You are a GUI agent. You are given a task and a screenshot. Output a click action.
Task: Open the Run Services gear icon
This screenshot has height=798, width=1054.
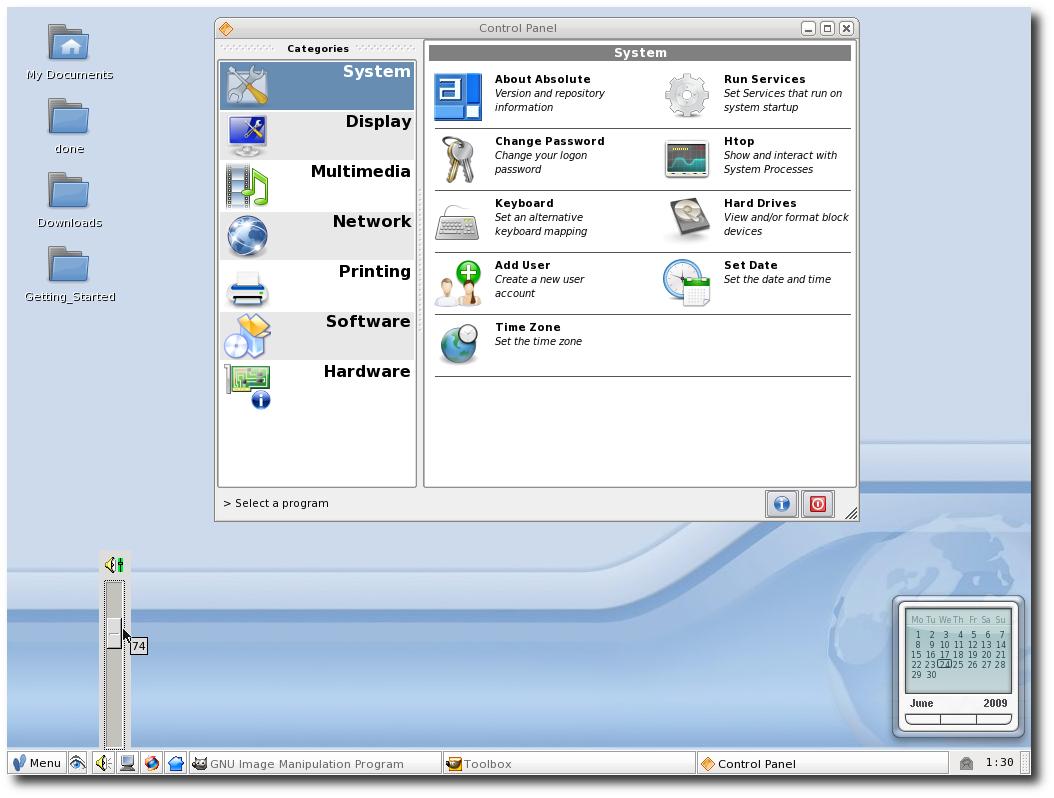click(686, 95)
